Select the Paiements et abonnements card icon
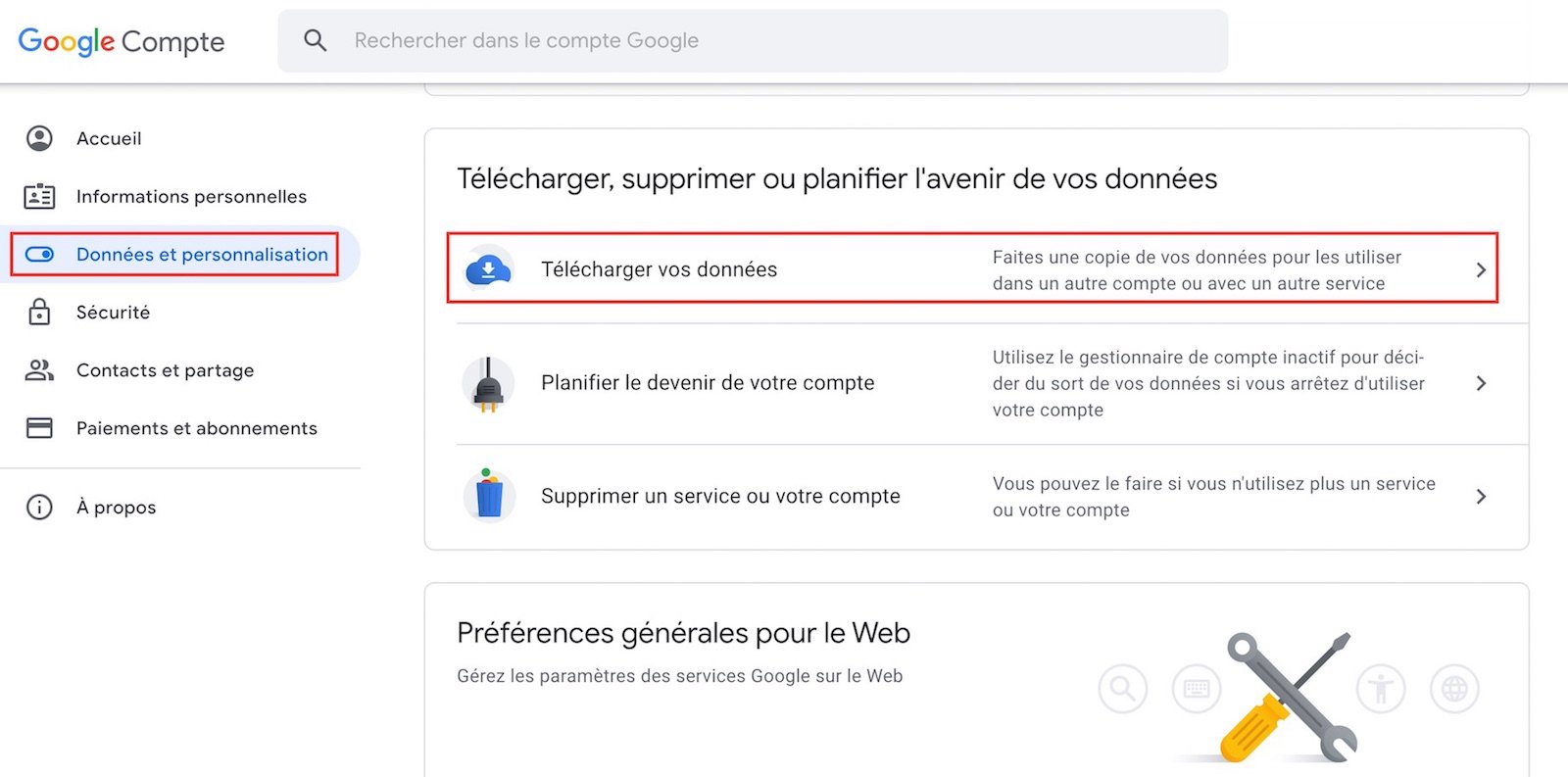Screen dimensions: 1568x777 click(x=38, y=428)
